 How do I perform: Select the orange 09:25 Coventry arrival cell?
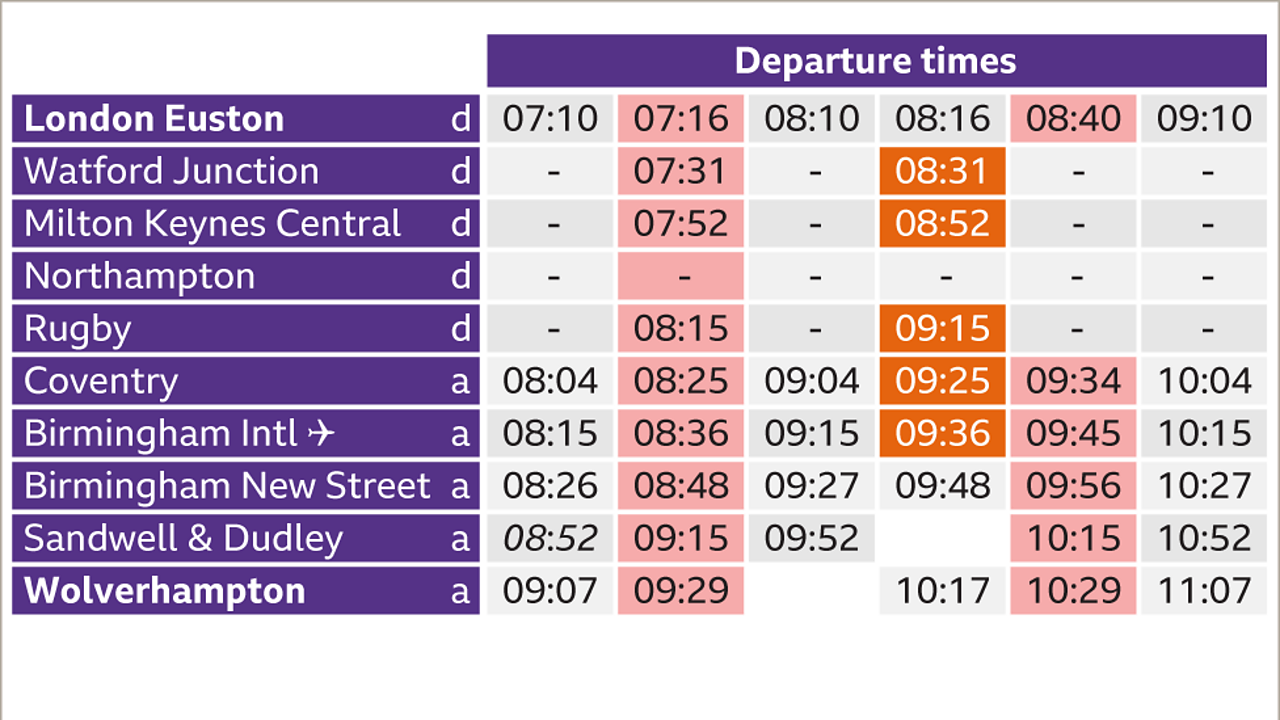pyautogui.click(x=942, y=381)
